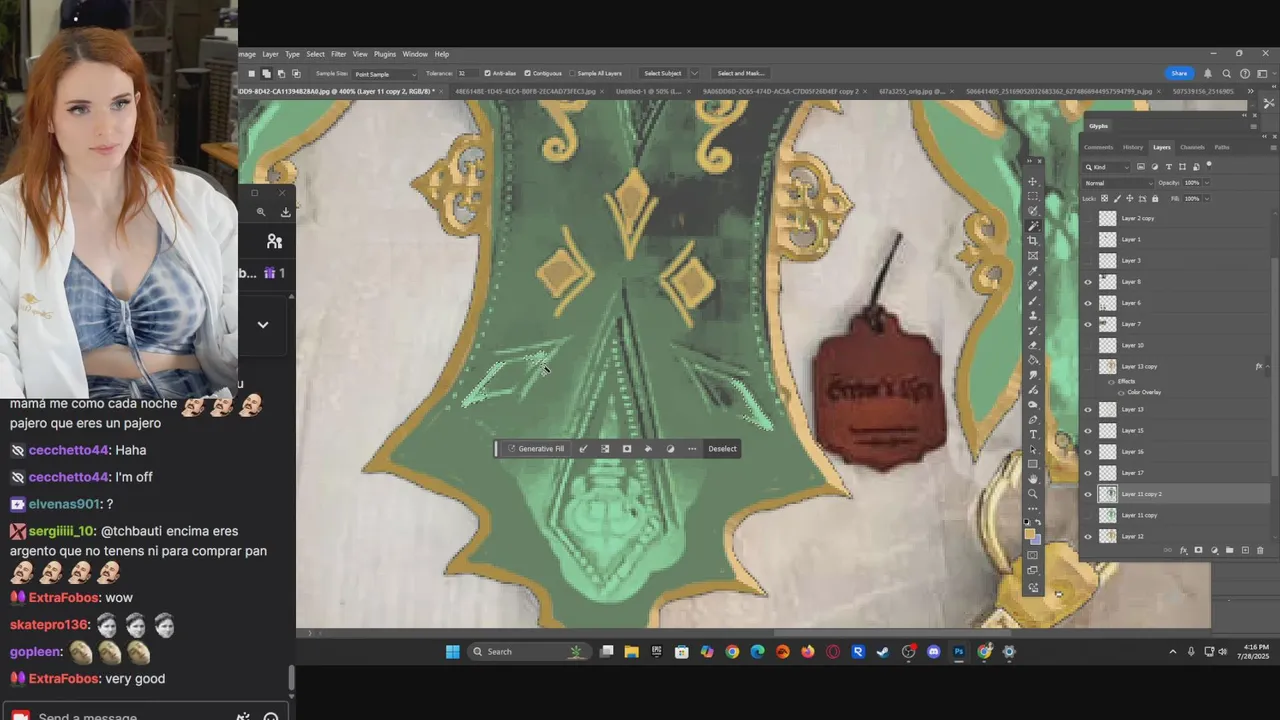Select the Lasso tool
The width and height of the screenshot is (1280, 720).
[1033, 211]
